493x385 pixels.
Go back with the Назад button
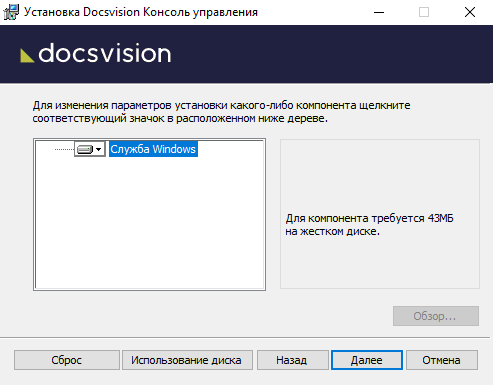tap(292, 360)
